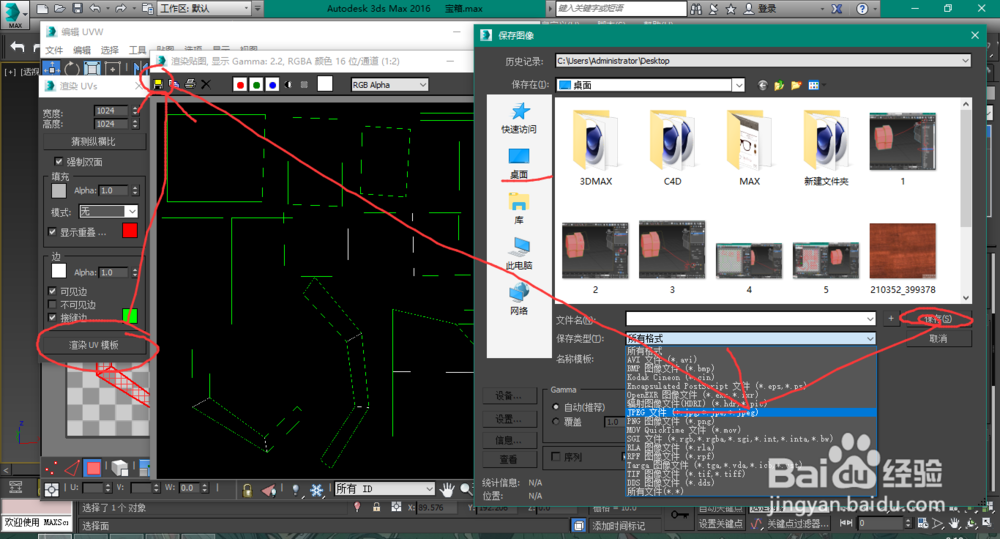Open 保存类型 dropdown showing 所有格式
This screenshot has width=1000, height=539.
(x=751, y=339)
